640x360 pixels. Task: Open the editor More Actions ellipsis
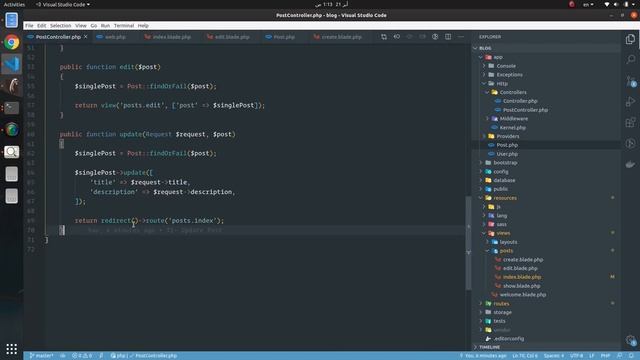click(461, 37)
